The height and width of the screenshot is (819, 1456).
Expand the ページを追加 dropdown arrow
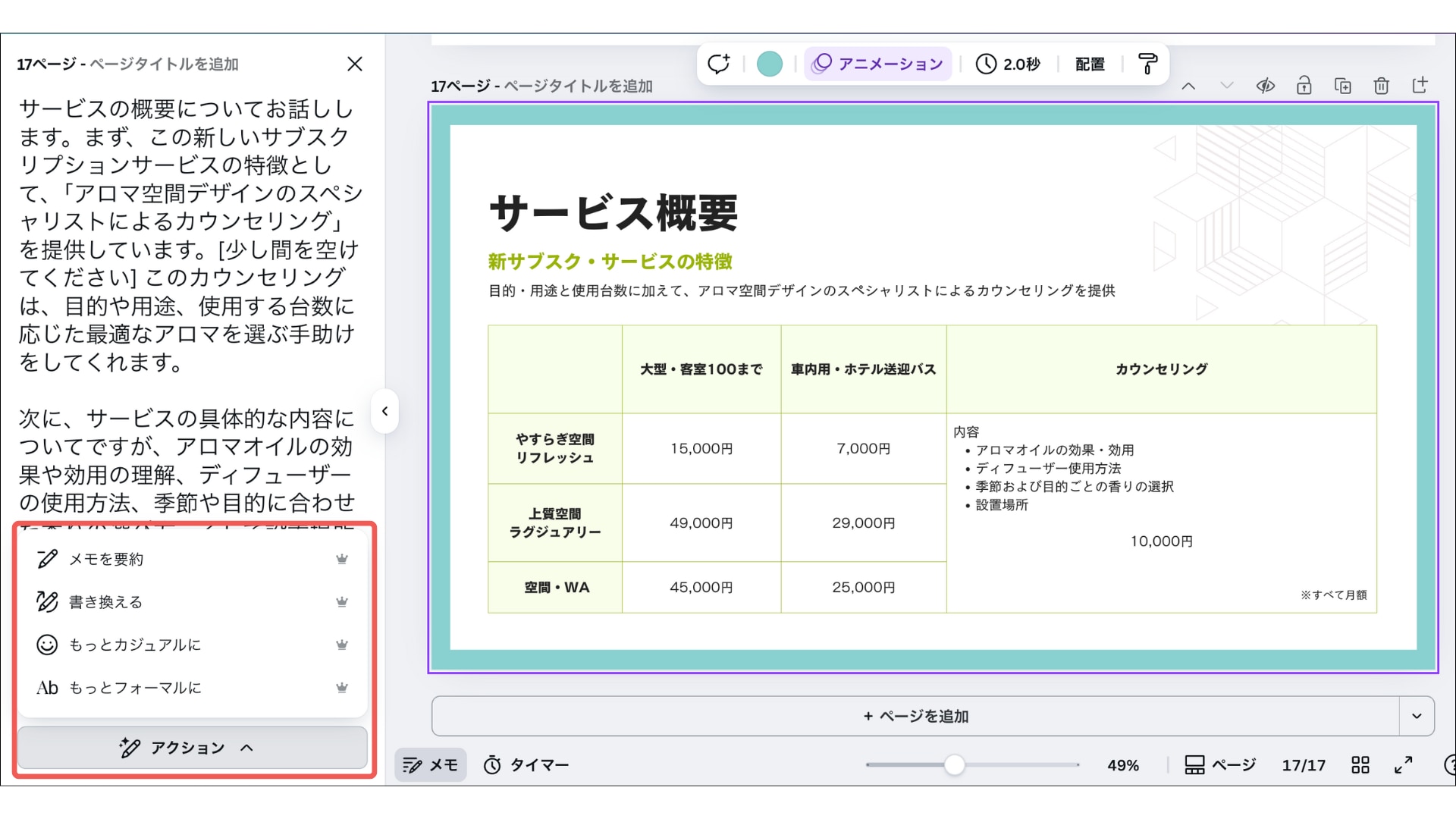pos(1416,716)
